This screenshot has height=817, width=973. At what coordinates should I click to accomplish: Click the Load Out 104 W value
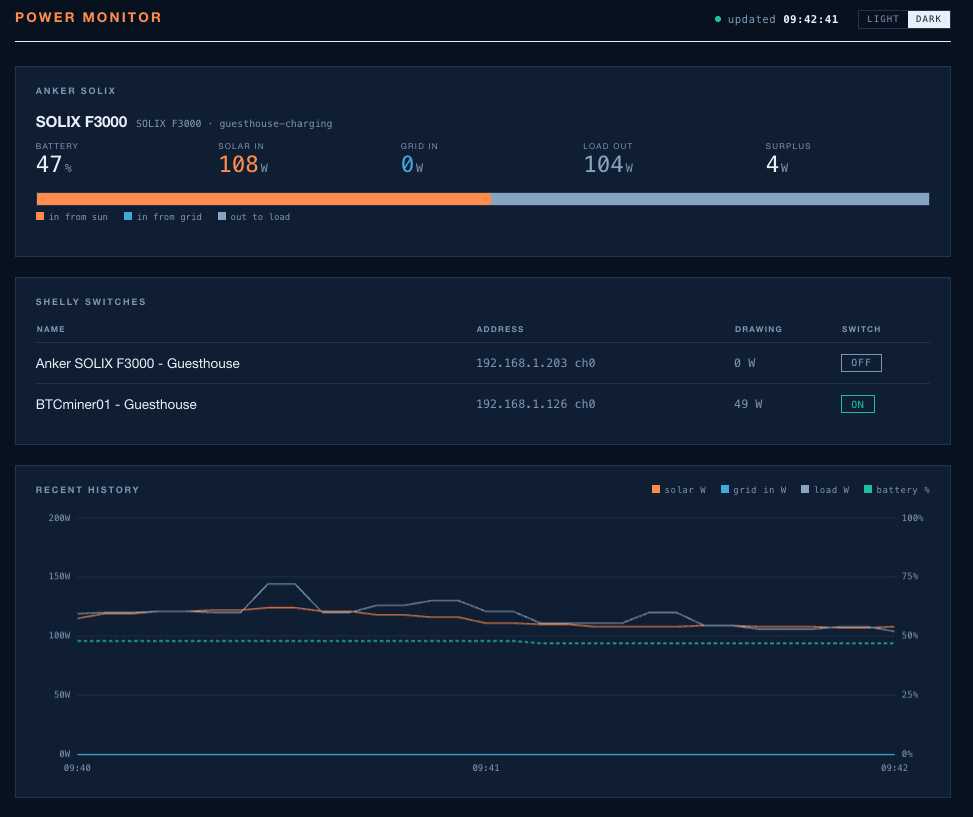tap(608, 164)
